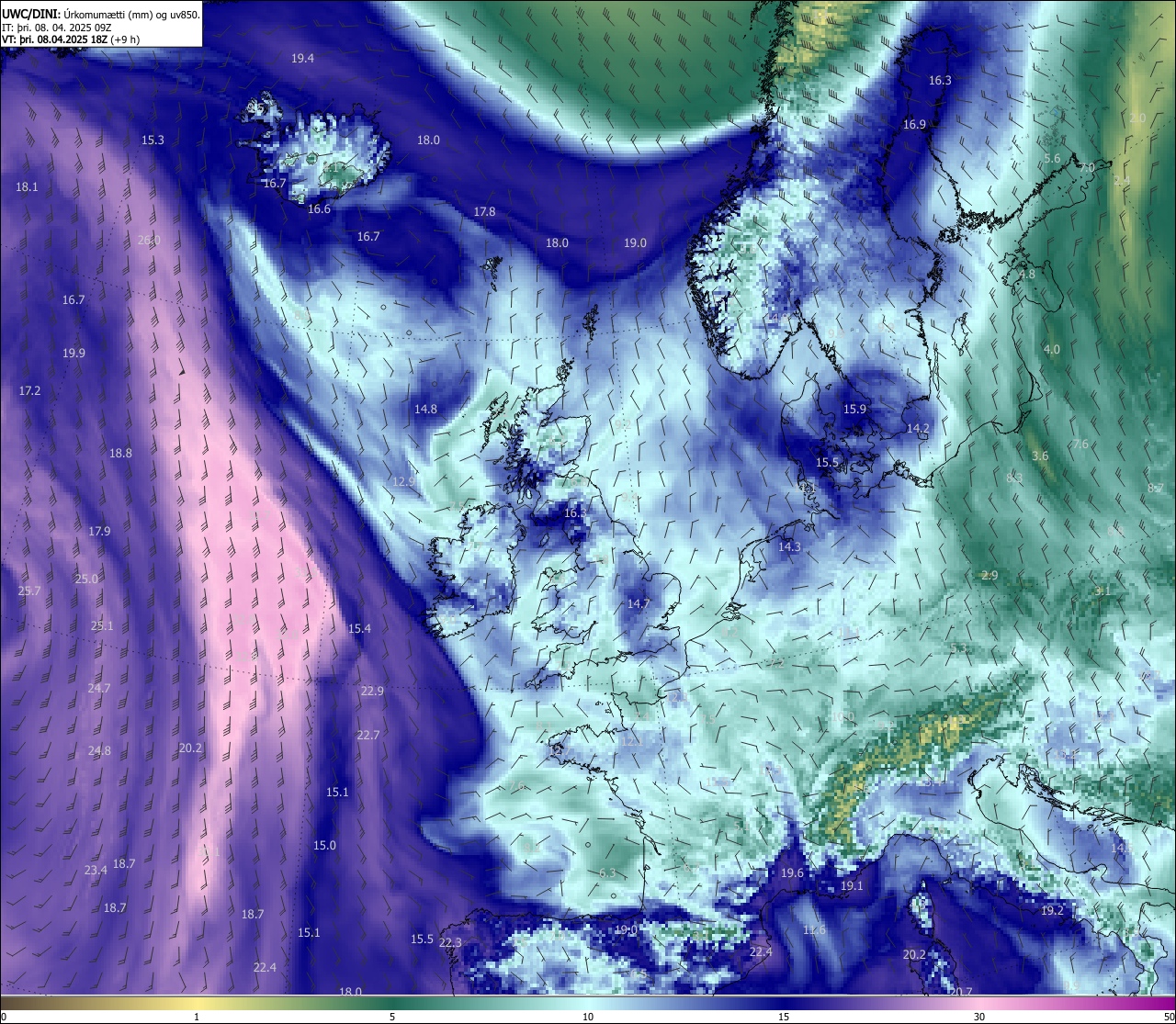Viewport: 1176px width, 1024px height.
Task: Click the 6.3 value over Bay of Biscay
Action: 606,872
